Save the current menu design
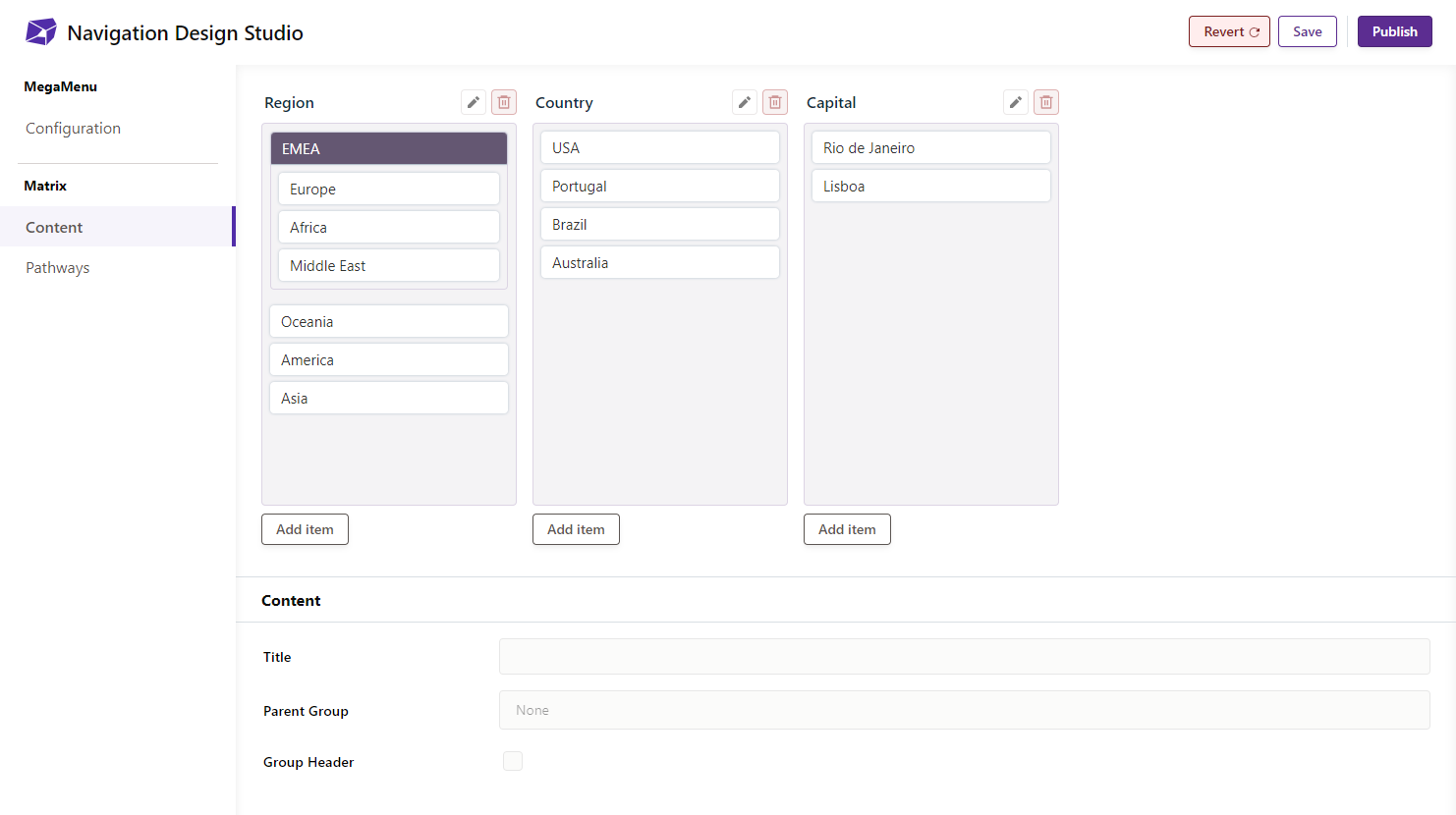The height and width of the screenshot is (815, 1456). (x=1308, y=31)
